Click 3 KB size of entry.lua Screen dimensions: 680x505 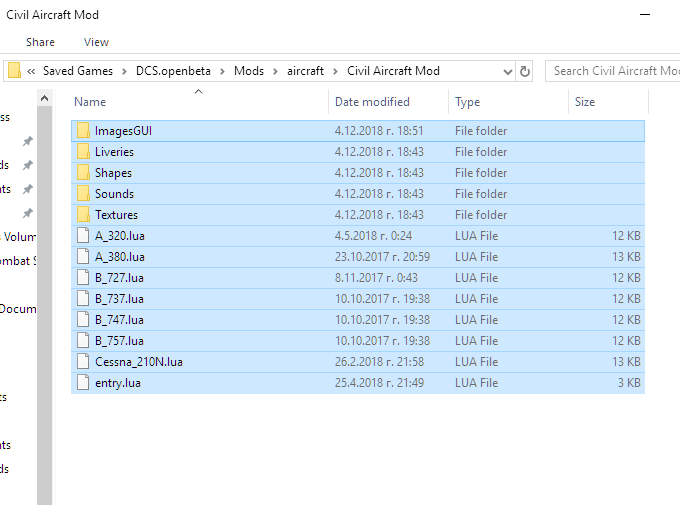tap(629, 383)
